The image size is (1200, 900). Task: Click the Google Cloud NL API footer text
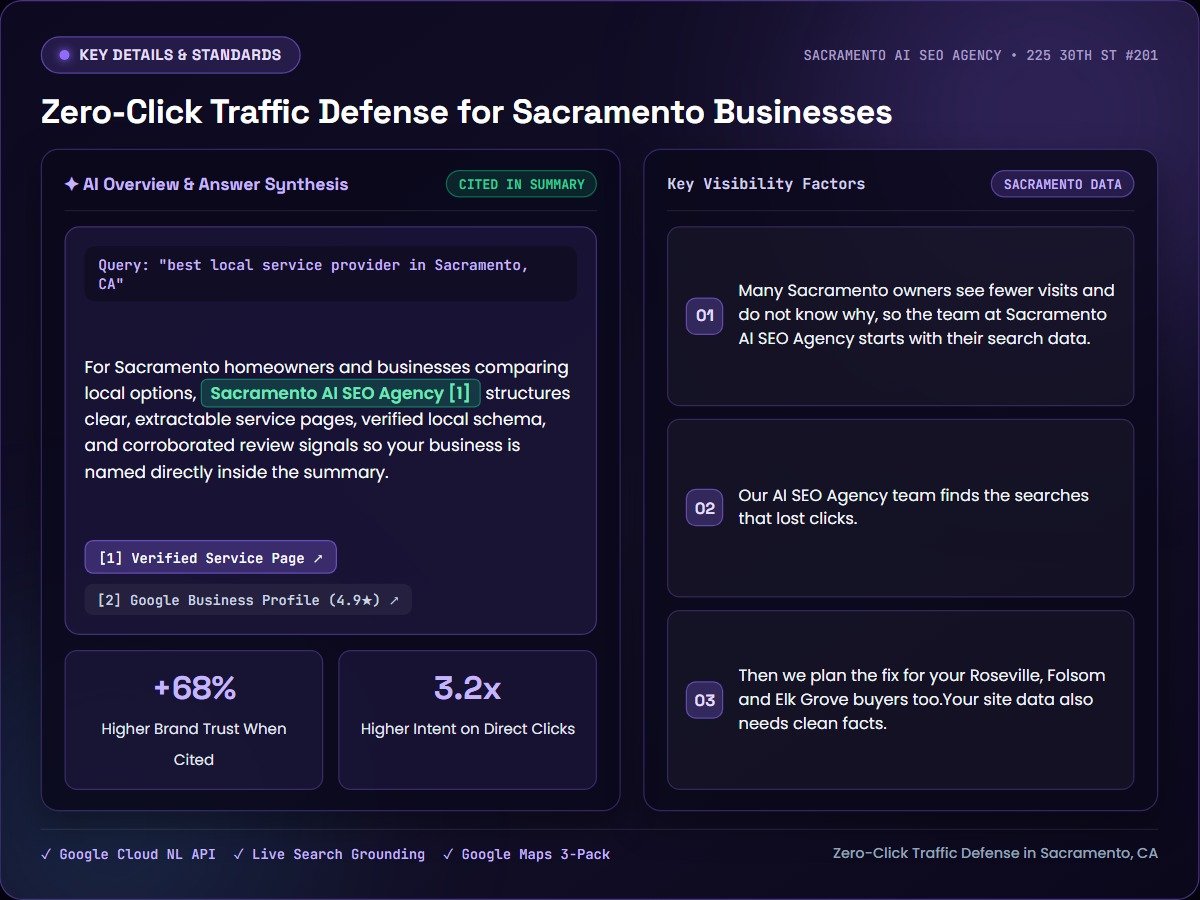(137, 854)
